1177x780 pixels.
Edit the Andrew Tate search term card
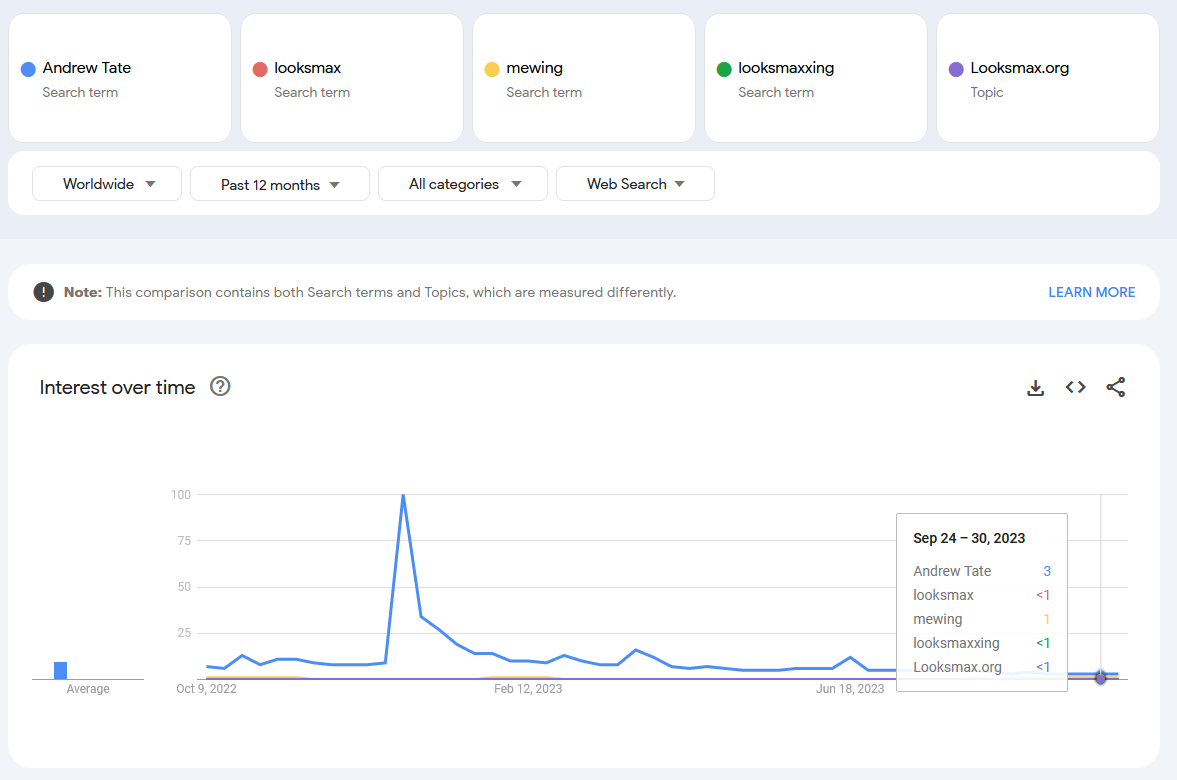pos(120,78)
